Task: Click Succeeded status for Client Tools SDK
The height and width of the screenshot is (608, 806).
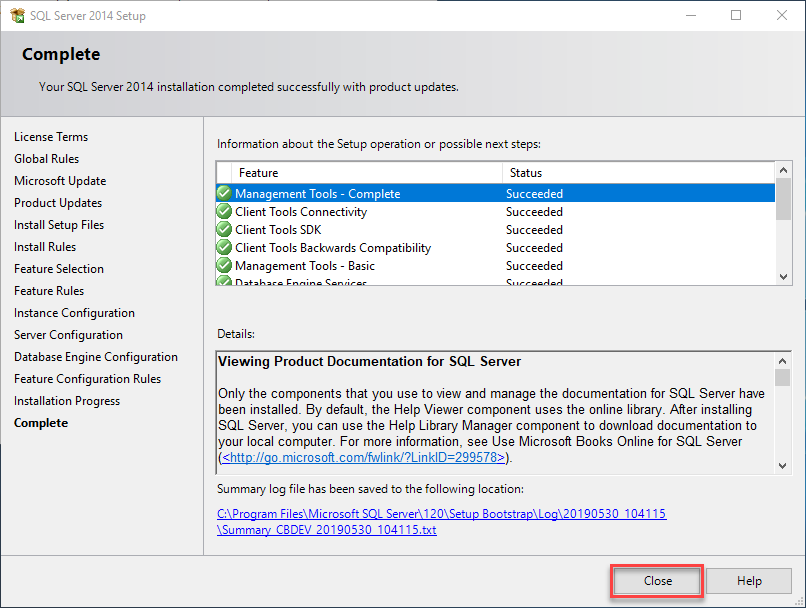Action: click(x=534, y=230)
